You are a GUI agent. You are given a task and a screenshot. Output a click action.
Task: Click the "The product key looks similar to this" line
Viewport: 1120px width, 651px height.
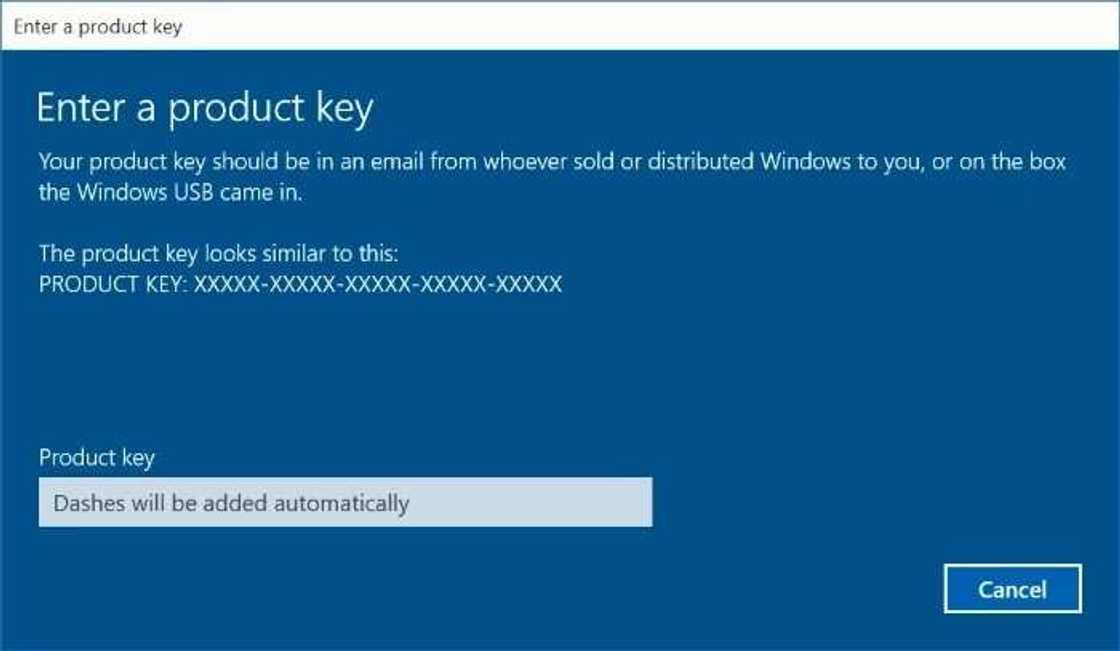218,253
